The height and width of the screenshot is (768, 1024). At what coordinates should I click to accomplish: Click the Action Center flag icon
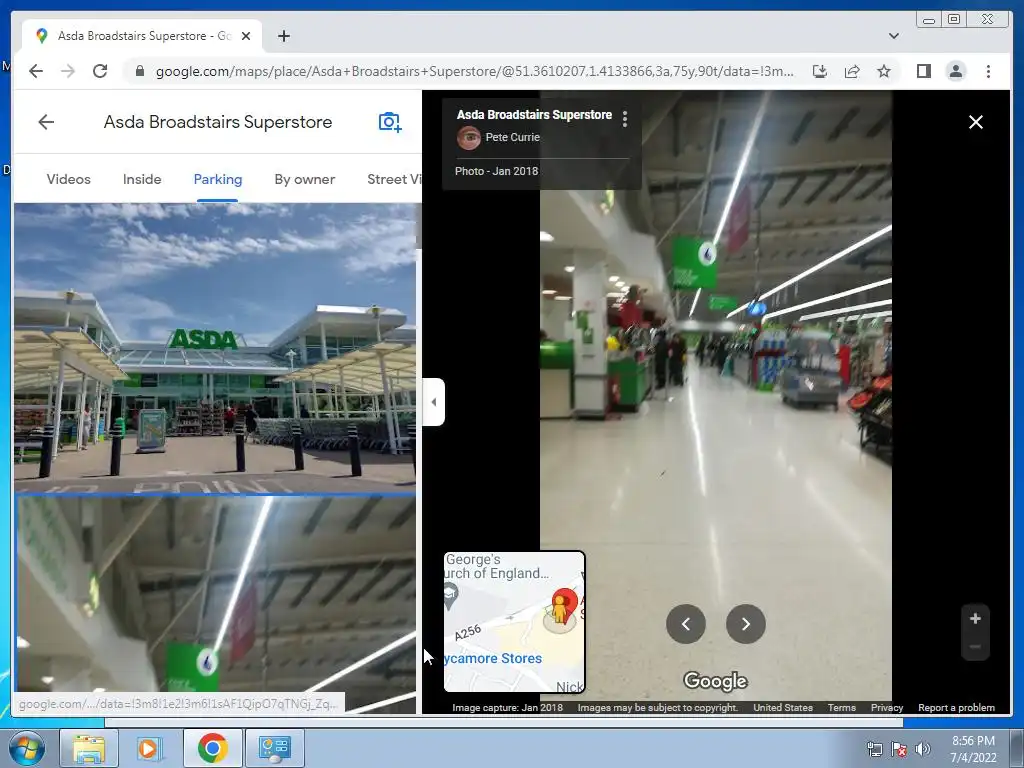(899, 749)
